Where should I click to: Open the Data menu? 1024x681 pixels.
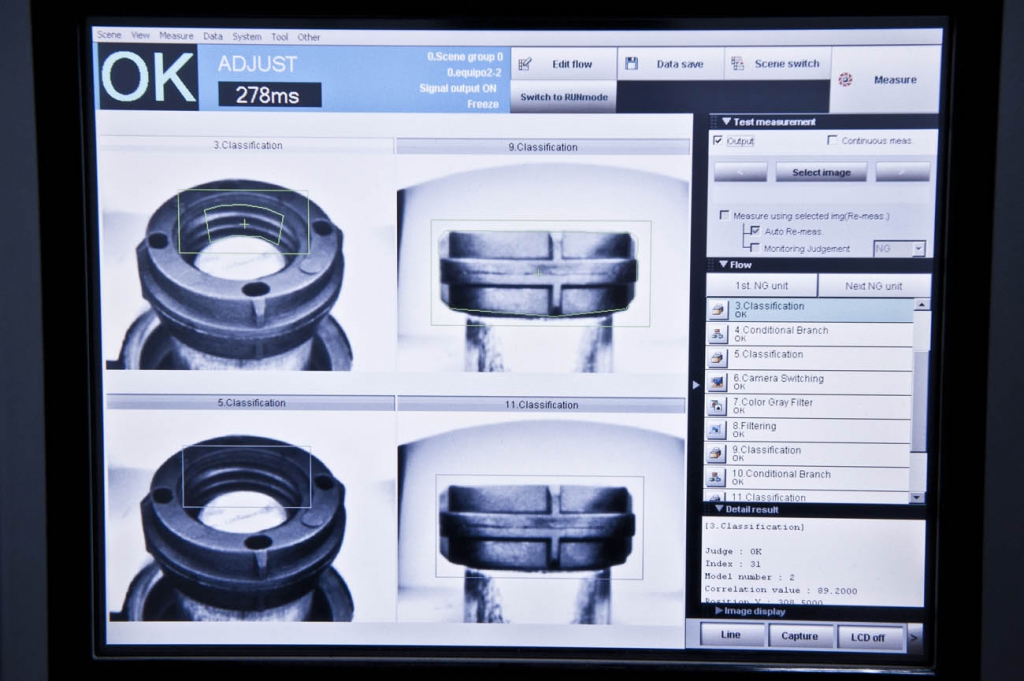[x=213, y=37]
